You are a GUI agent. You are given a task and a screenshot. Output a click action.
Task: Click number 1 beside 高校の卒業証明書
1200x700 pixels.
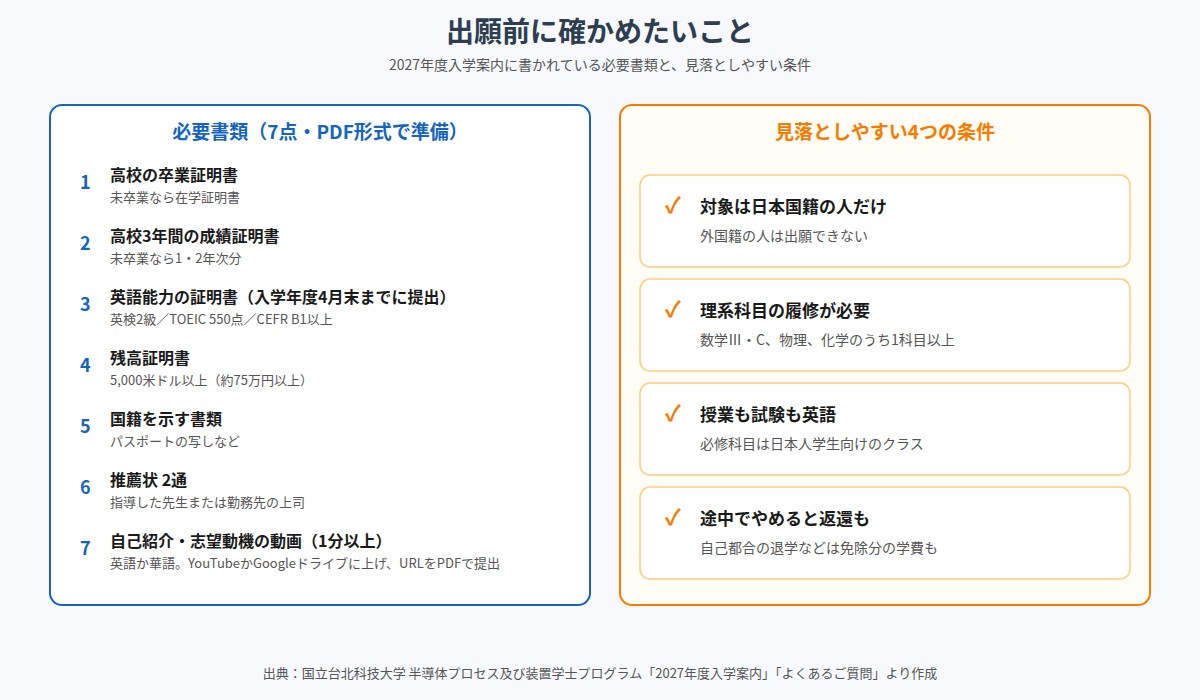tap(85, 182)
